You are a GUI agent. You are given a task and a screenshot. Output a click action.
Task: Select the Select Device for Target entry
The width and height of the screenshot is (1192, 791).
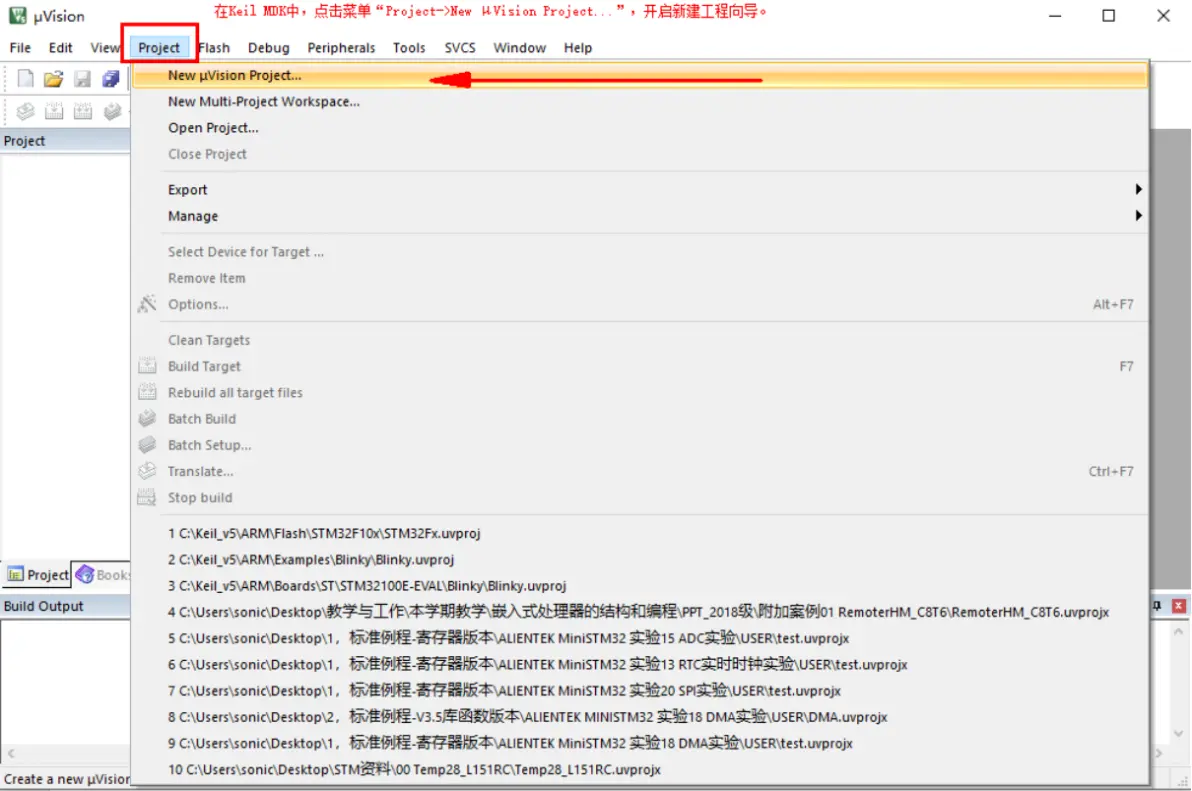click(x=639, y=252)
